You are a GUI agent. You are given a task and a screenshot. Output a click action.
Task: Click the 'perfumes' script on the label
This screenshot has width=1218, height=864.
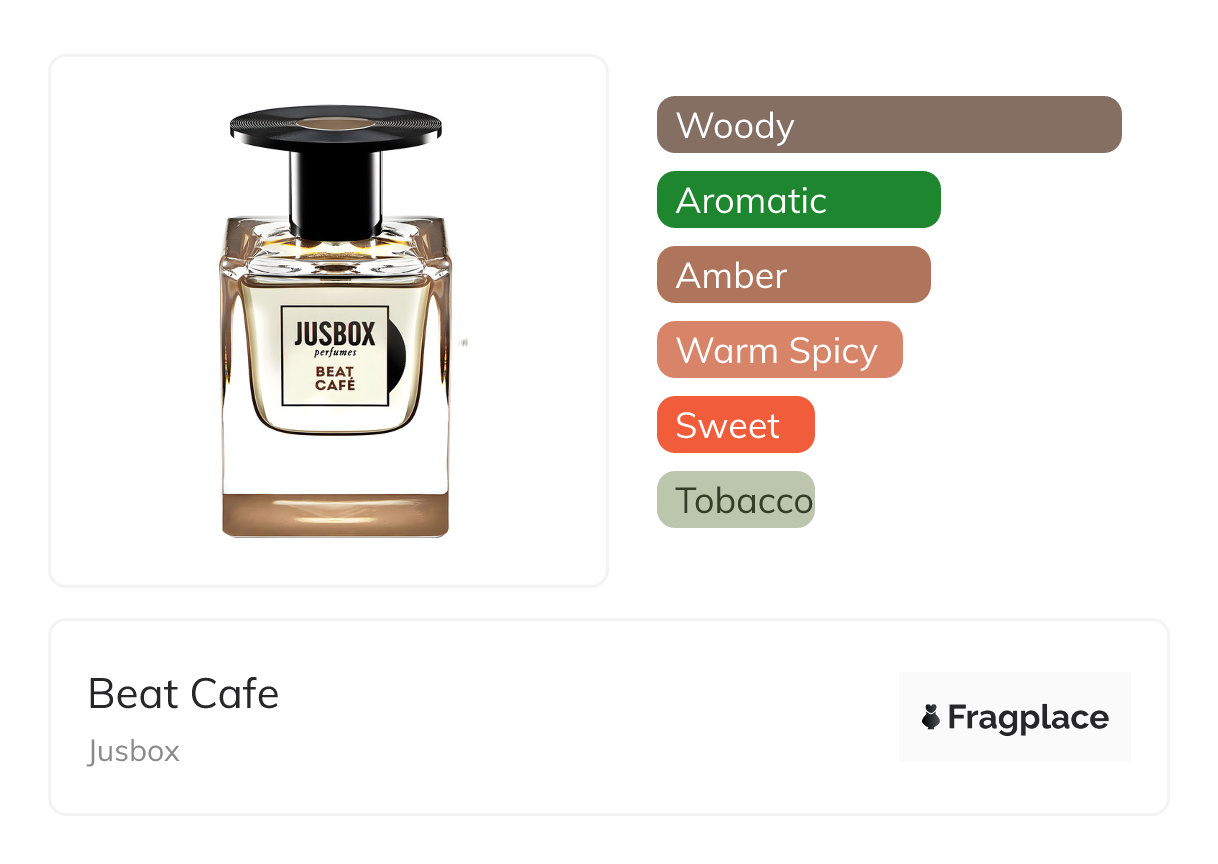point(335,352)
